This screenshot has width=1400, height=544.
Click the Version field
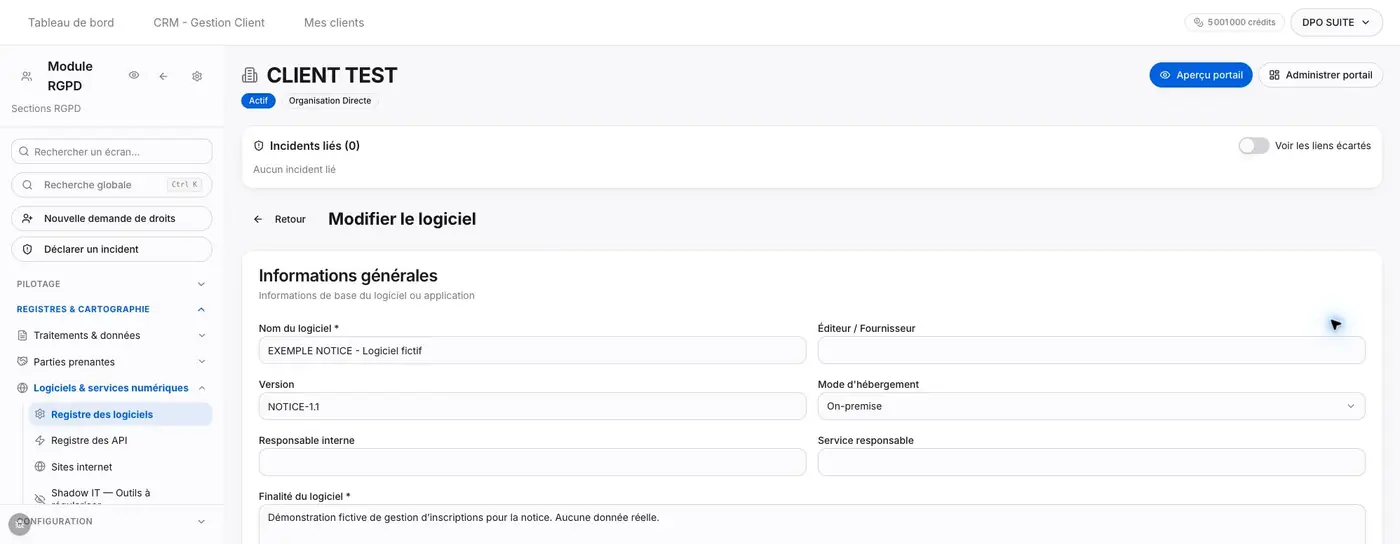pyautogui.click(x=532, y=406)
